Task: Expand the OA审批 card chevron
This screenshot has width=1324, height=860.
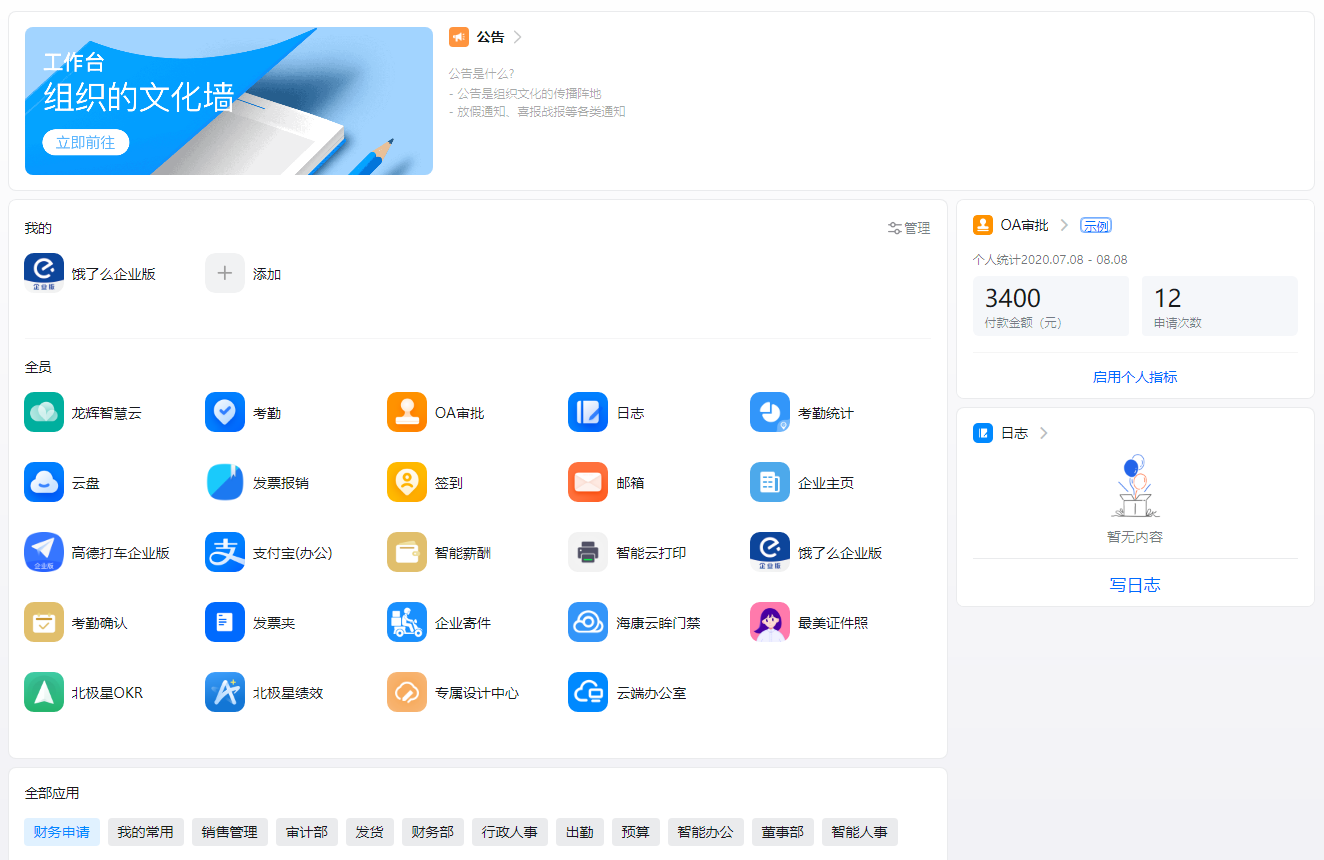Action: point(1064,225)
